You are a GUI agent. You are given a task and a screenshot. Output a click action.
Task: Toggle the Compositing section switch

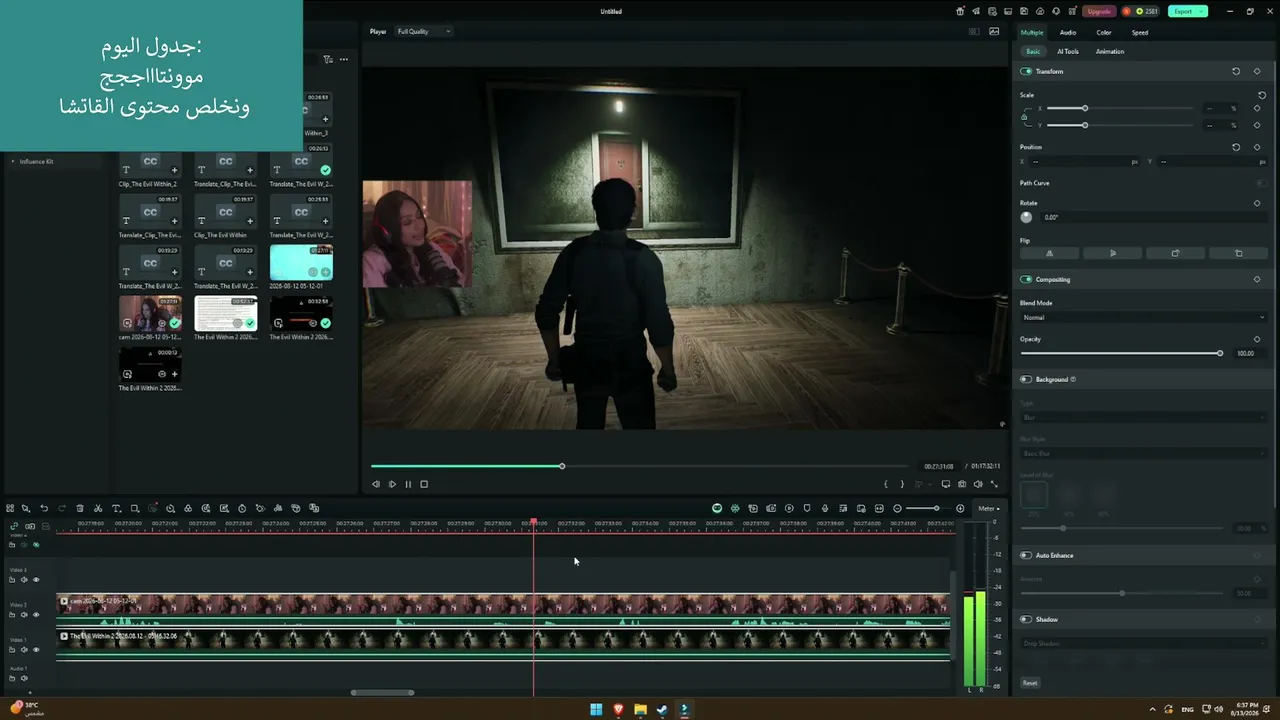point(1026,280)
